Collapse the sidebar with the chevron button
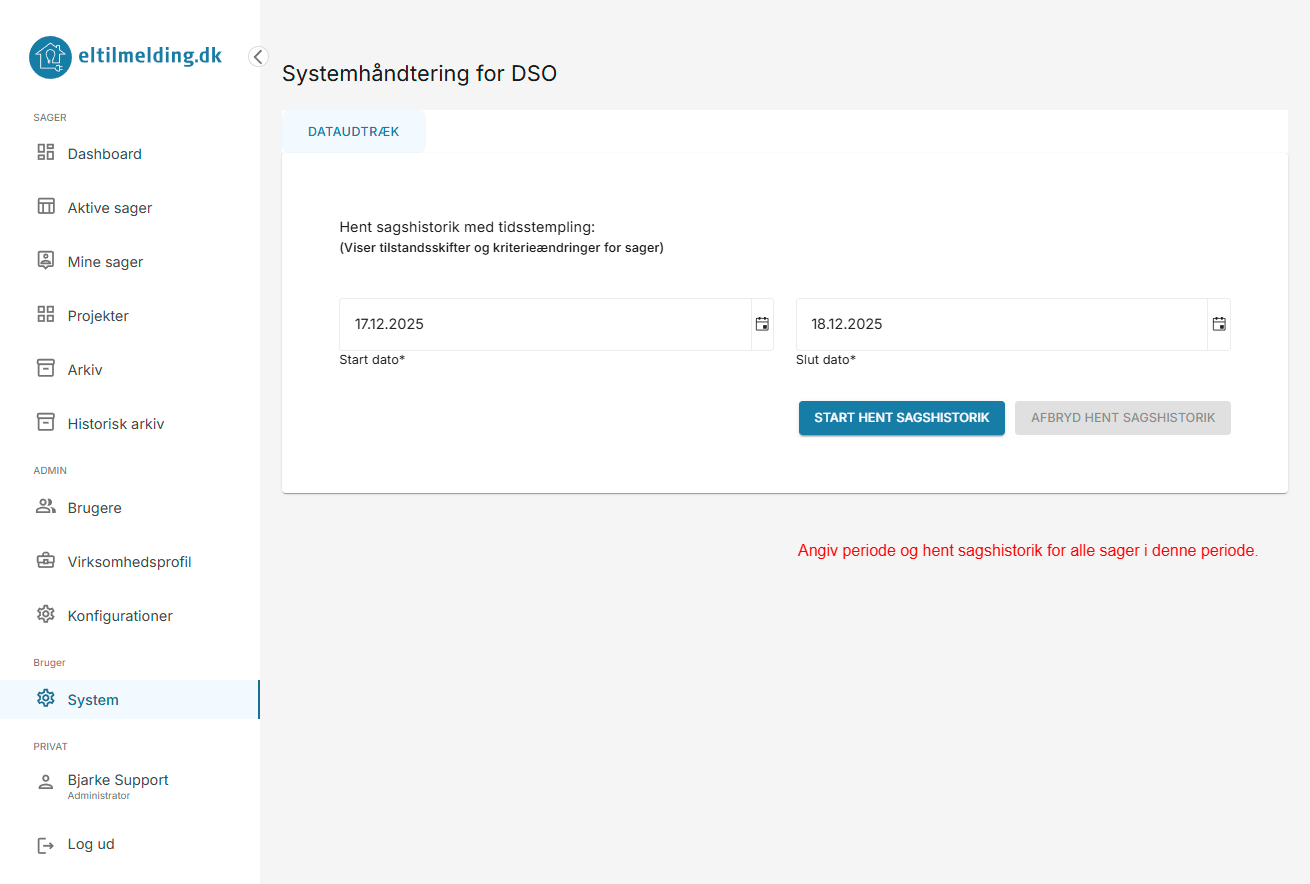The width and height of the screenshot is (1310, 884). point(258,57)
